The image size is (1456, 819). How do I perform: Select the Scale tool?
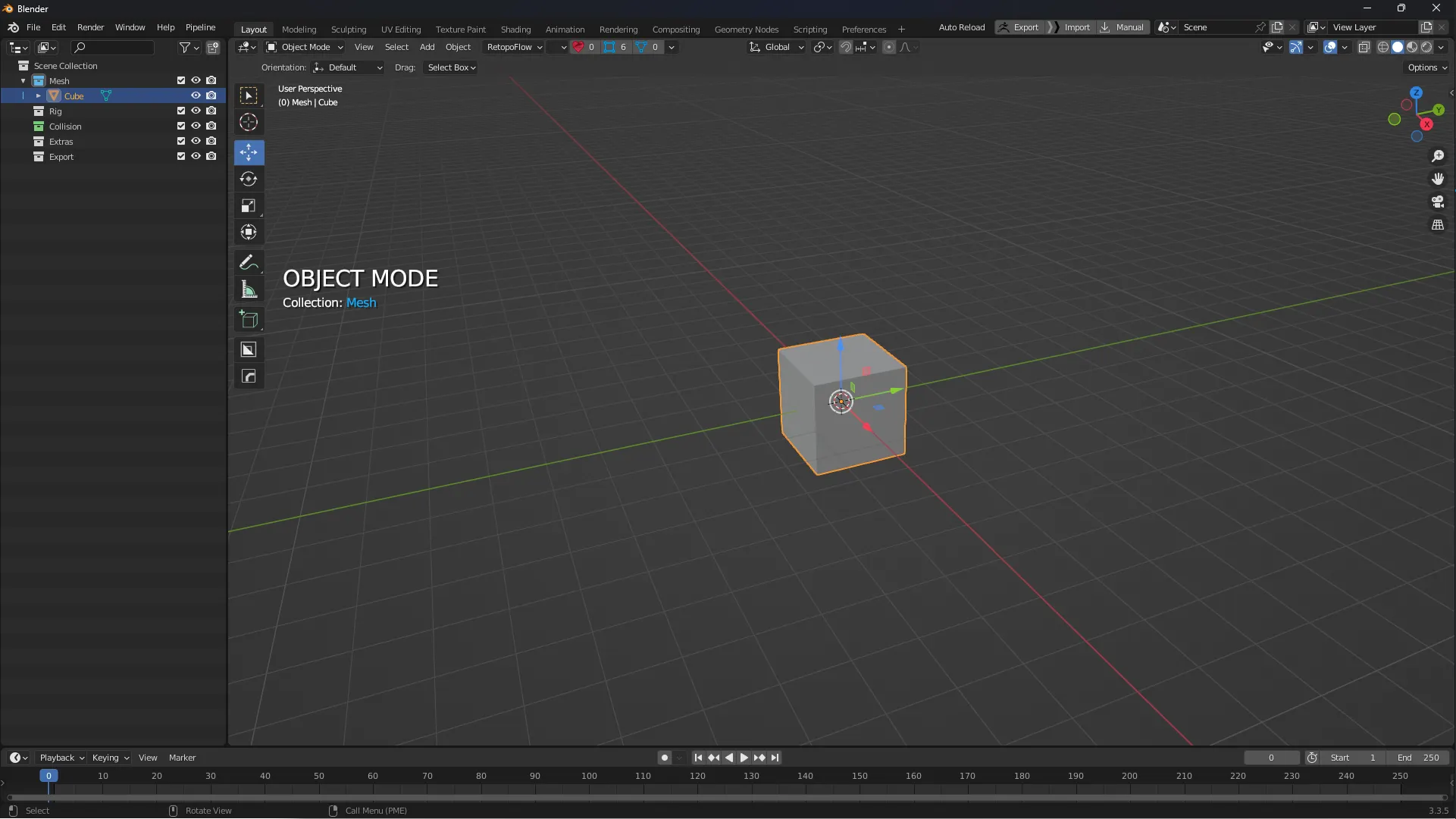[x=249, y=206]
